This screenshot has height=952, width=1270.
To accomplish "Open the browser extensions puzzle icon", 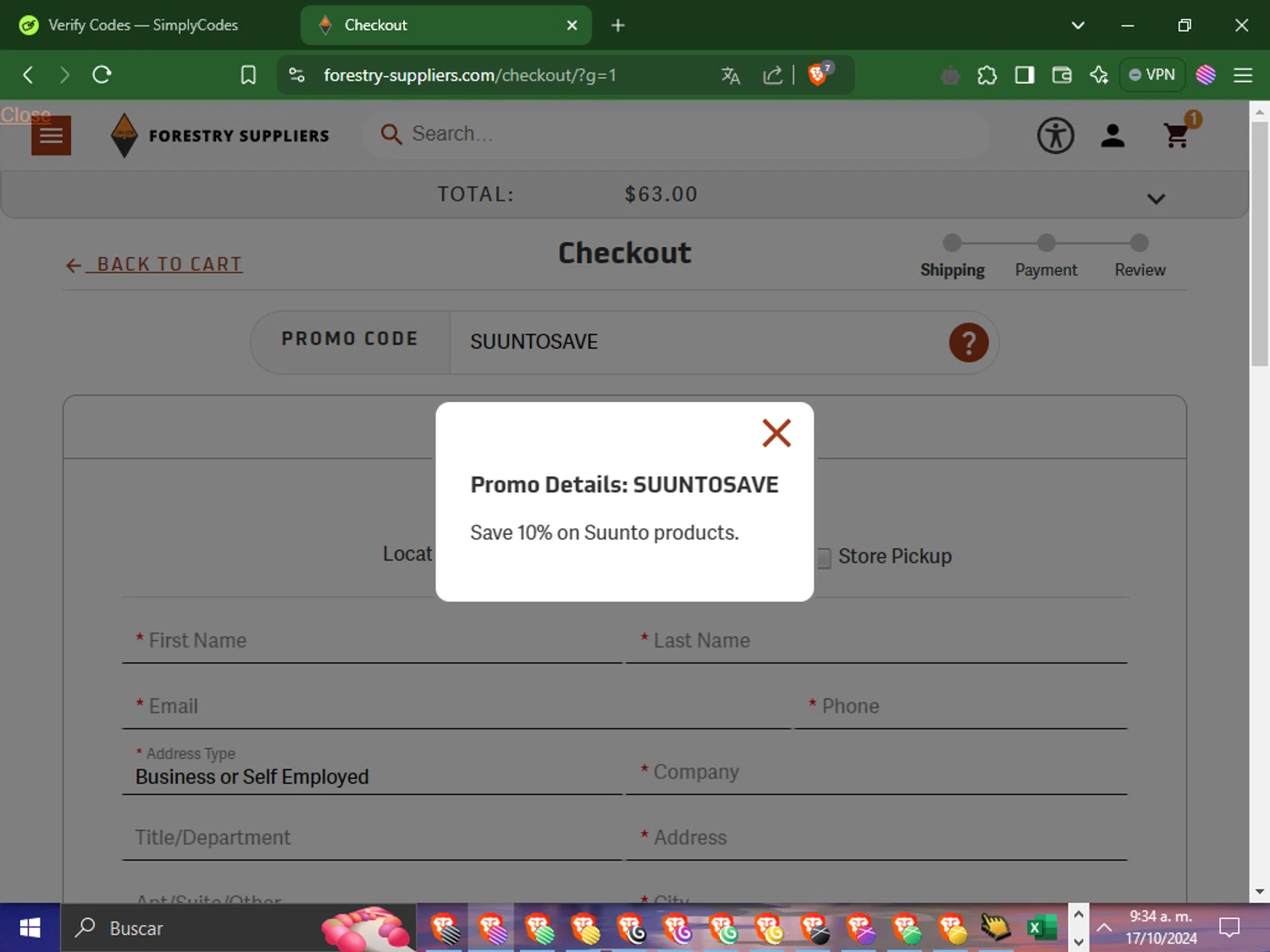I will tap(987, 75).
